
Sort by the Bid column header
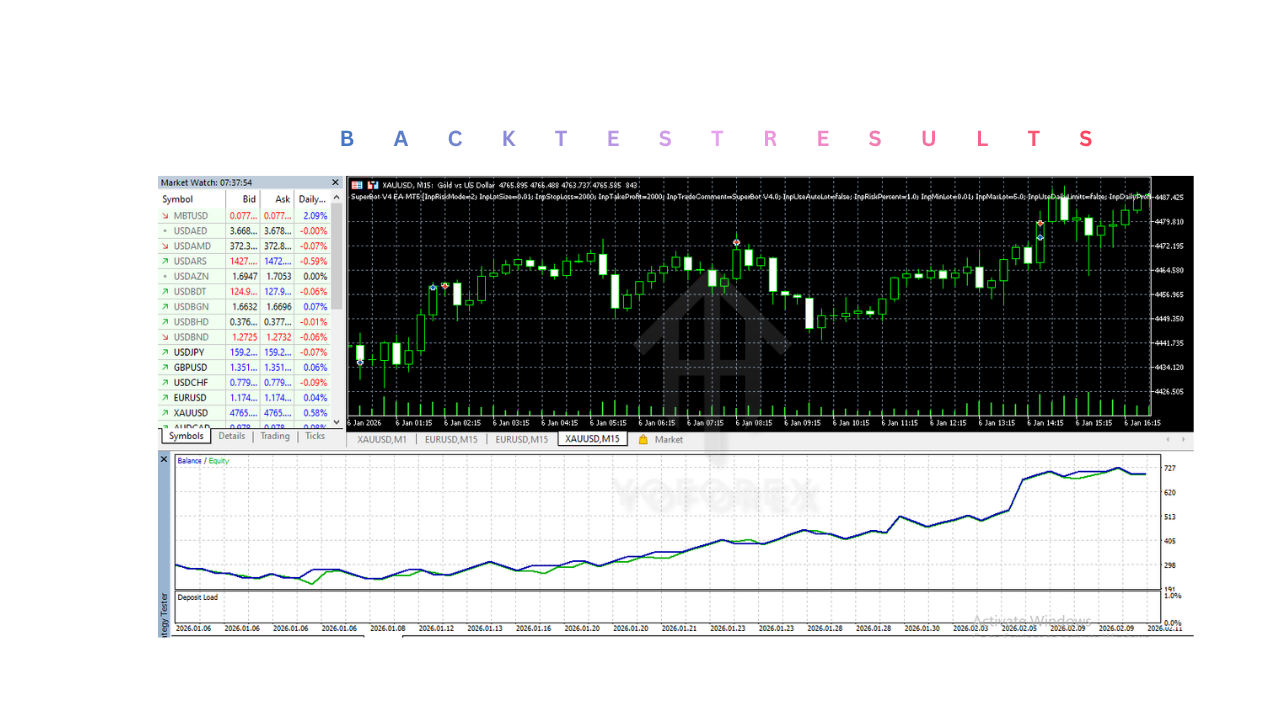click(x=249, y=199)
